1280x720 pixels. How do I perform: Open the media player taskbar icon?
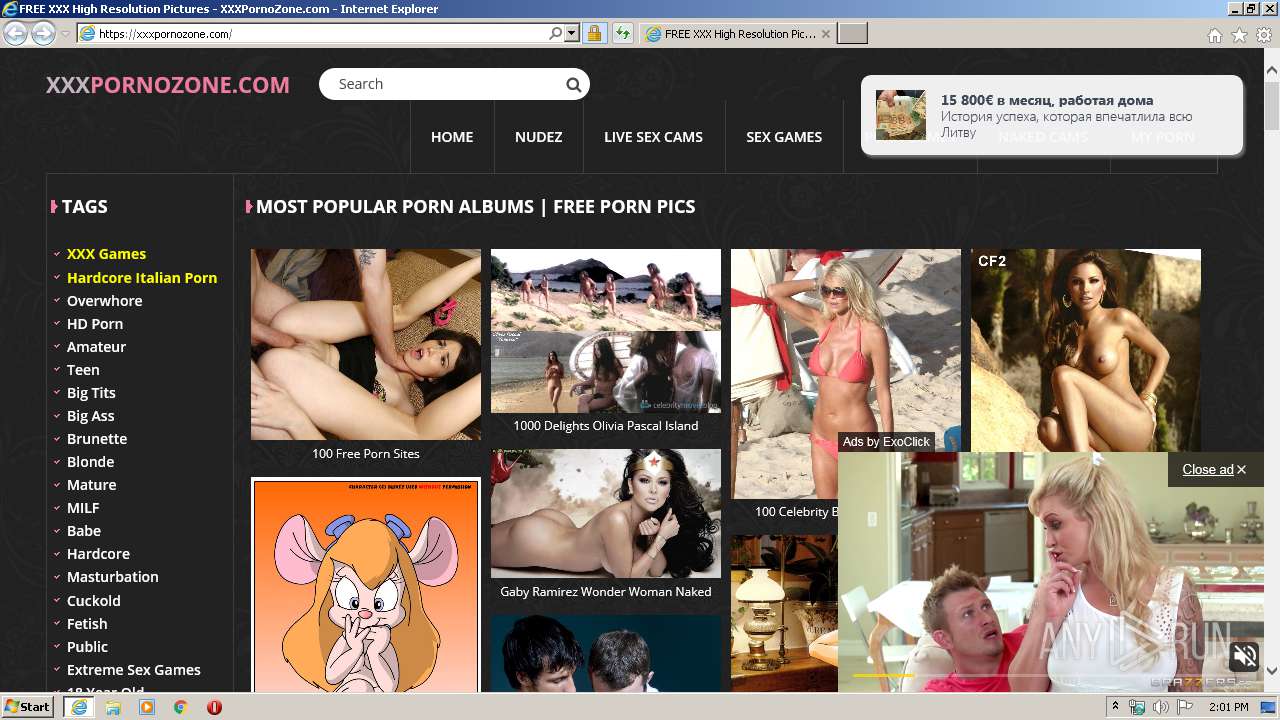(147, 707)
